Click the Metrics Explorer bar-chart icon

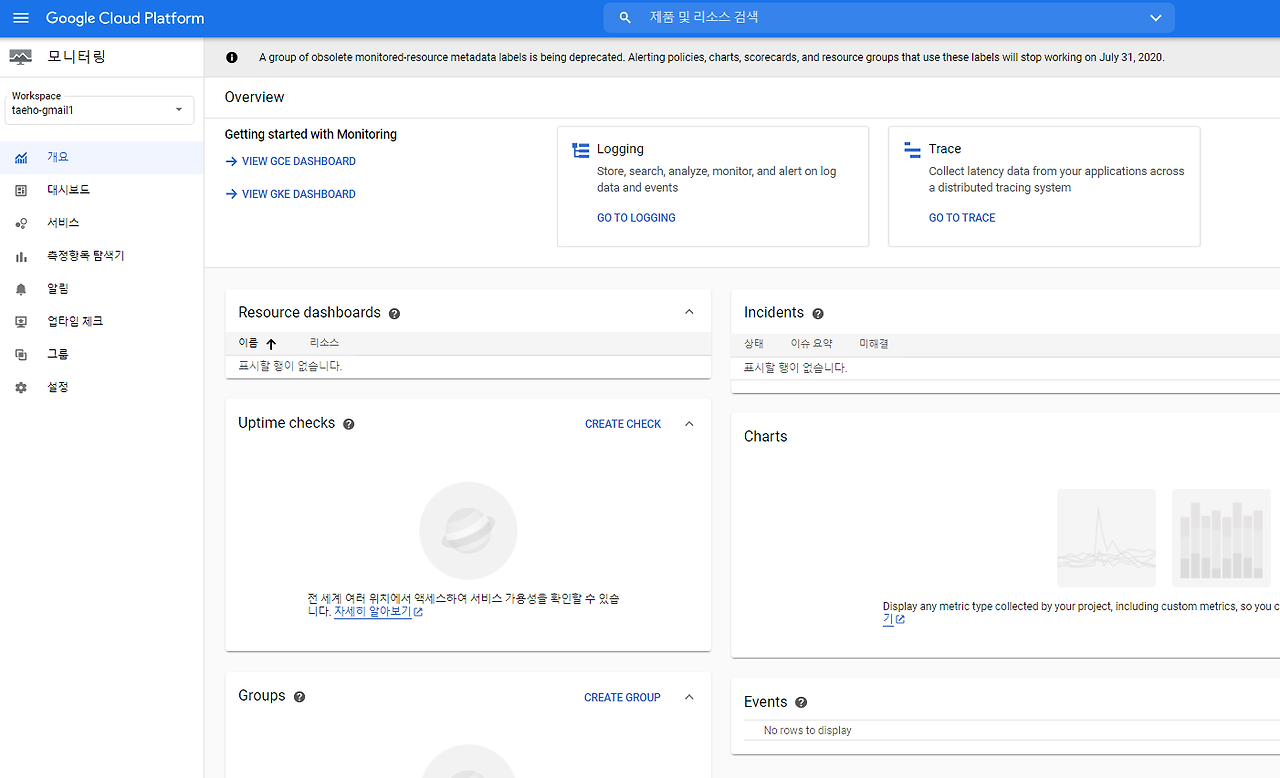tap(21, 256)
